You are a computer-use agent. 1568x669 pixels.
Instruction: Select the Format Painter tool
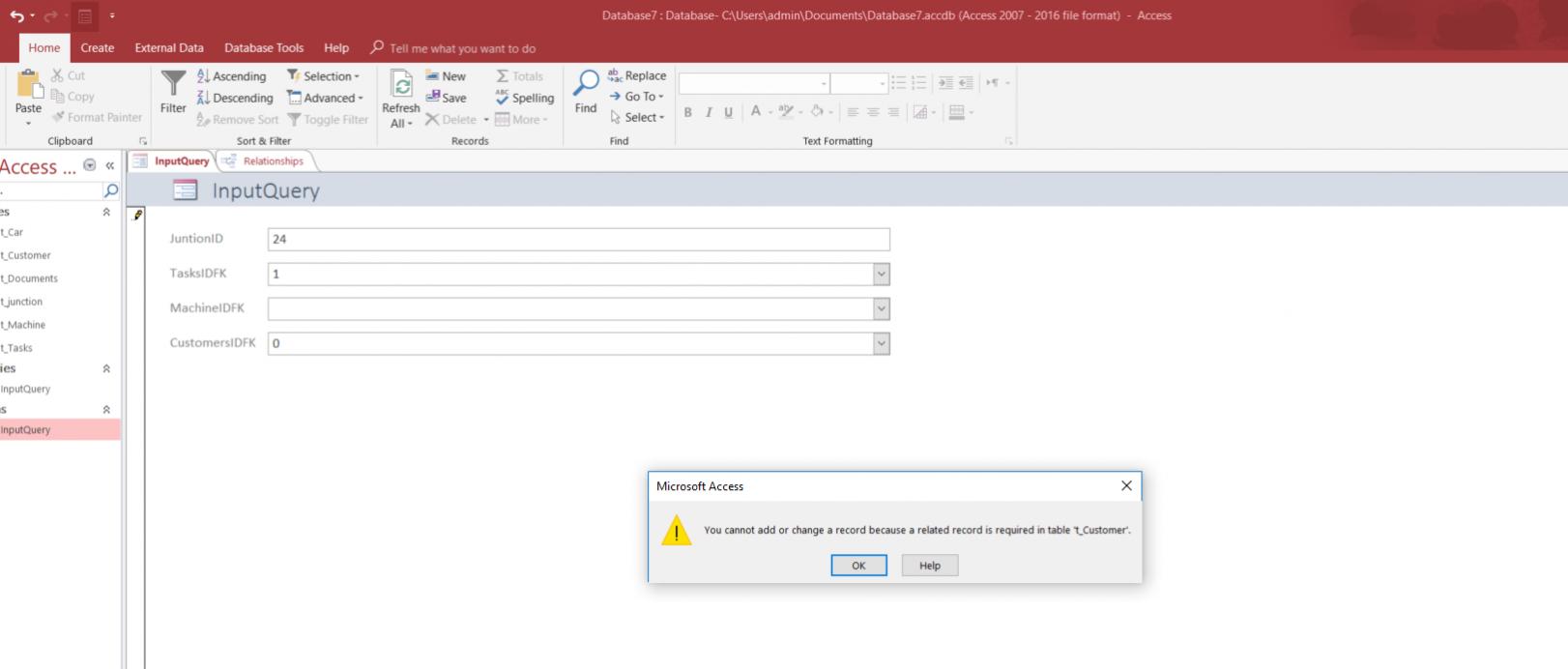click(97, 117)
